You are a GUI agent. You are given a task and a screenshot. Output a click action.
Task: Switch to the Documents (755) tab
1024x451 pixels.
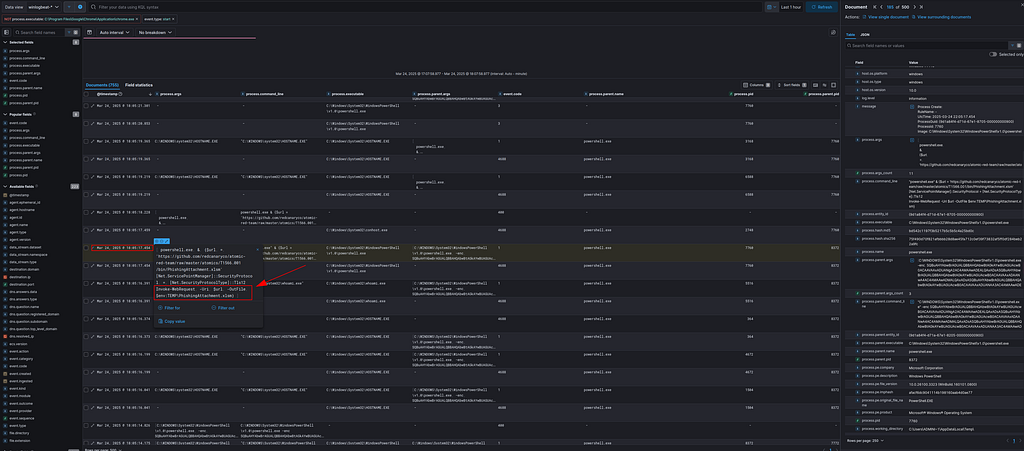103,85
